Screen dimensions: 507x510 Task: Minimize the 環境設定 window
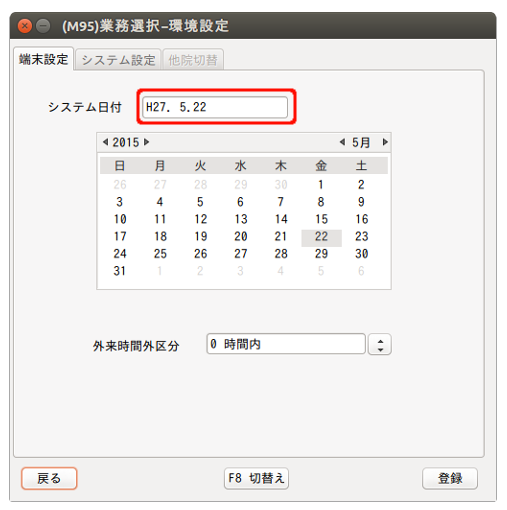43,26
